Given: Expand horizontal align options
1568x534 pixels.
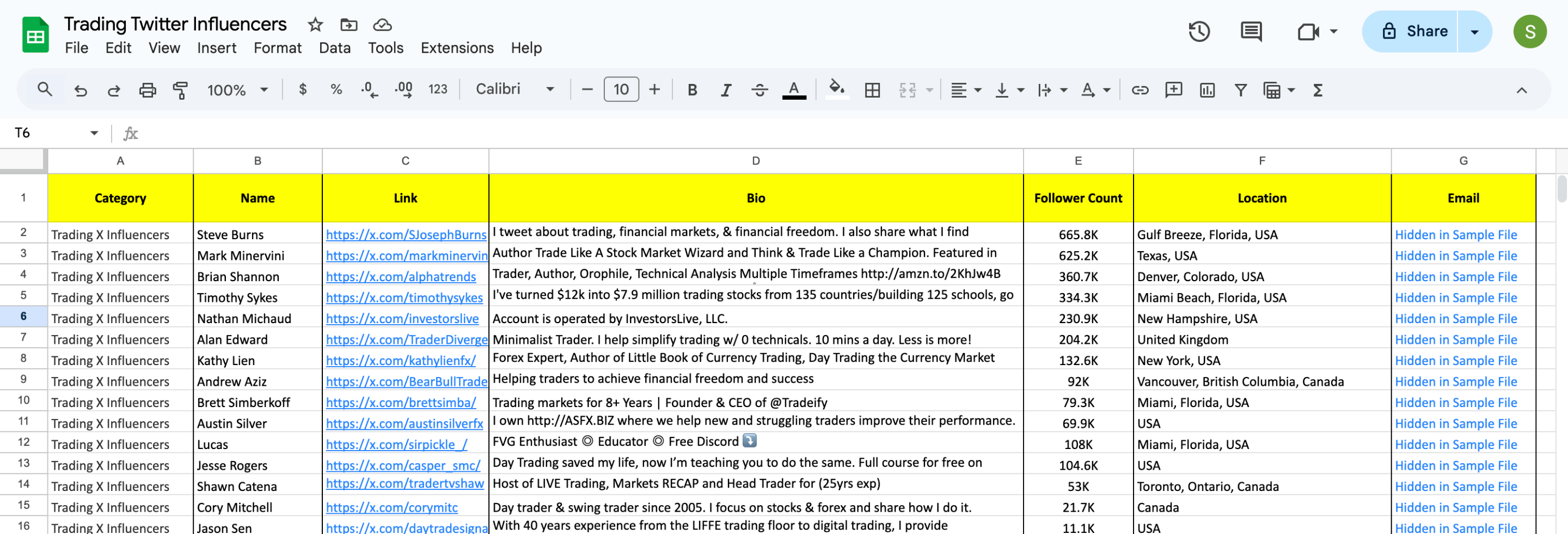Looking at the screenshot, I should click(x=978, y=90).
